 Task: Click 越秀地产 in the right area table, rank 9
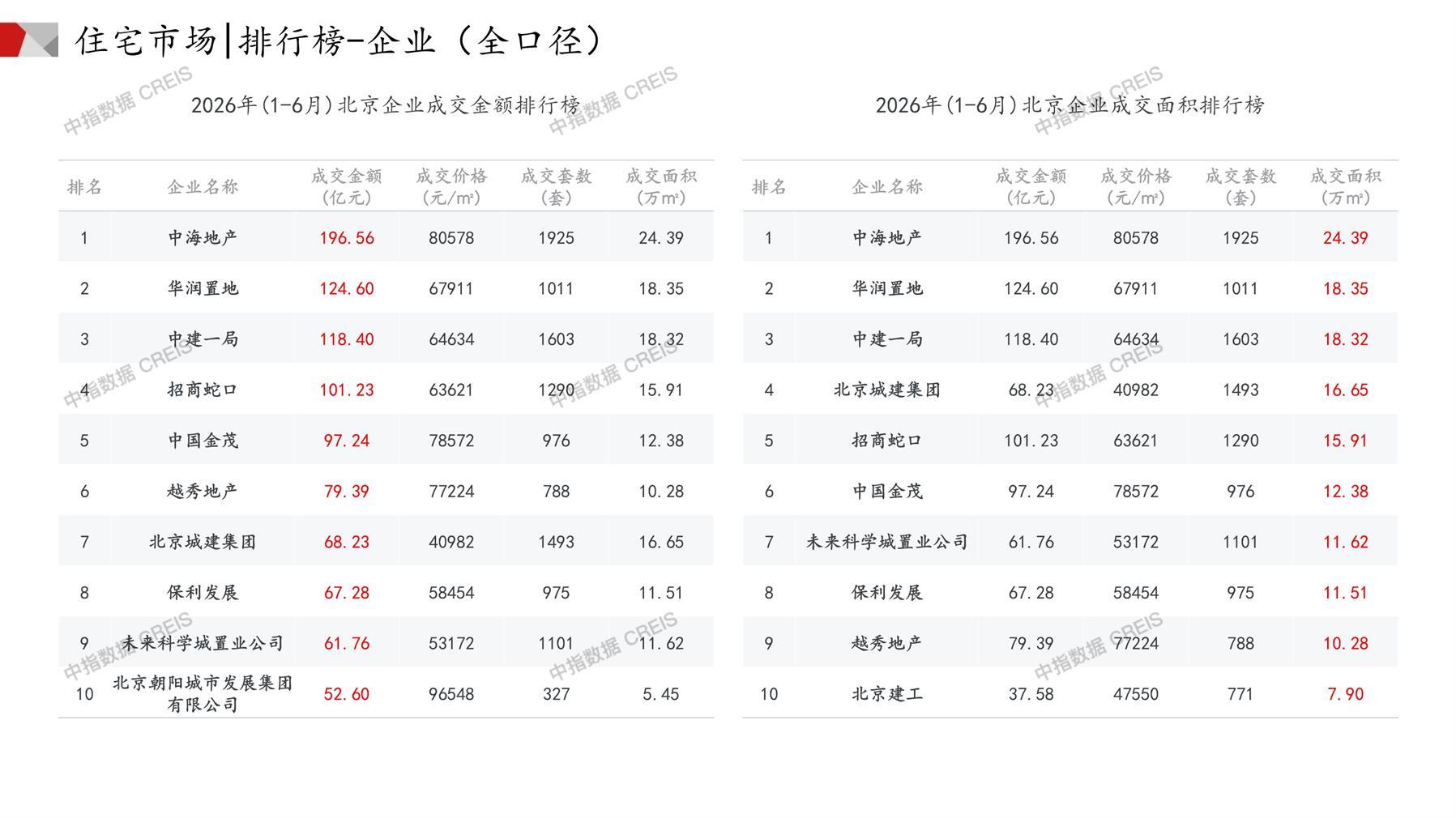point(887,643)
